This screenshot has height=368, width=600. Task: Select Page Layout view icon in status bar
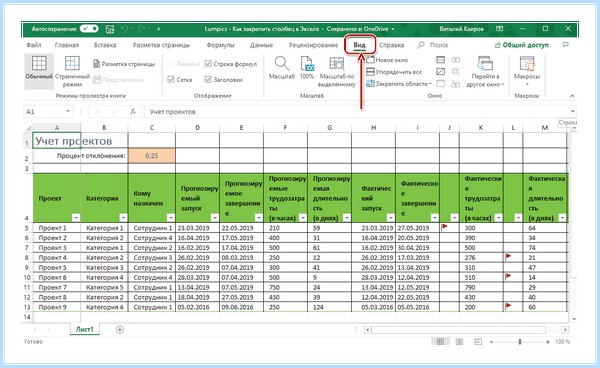[459, 342]
